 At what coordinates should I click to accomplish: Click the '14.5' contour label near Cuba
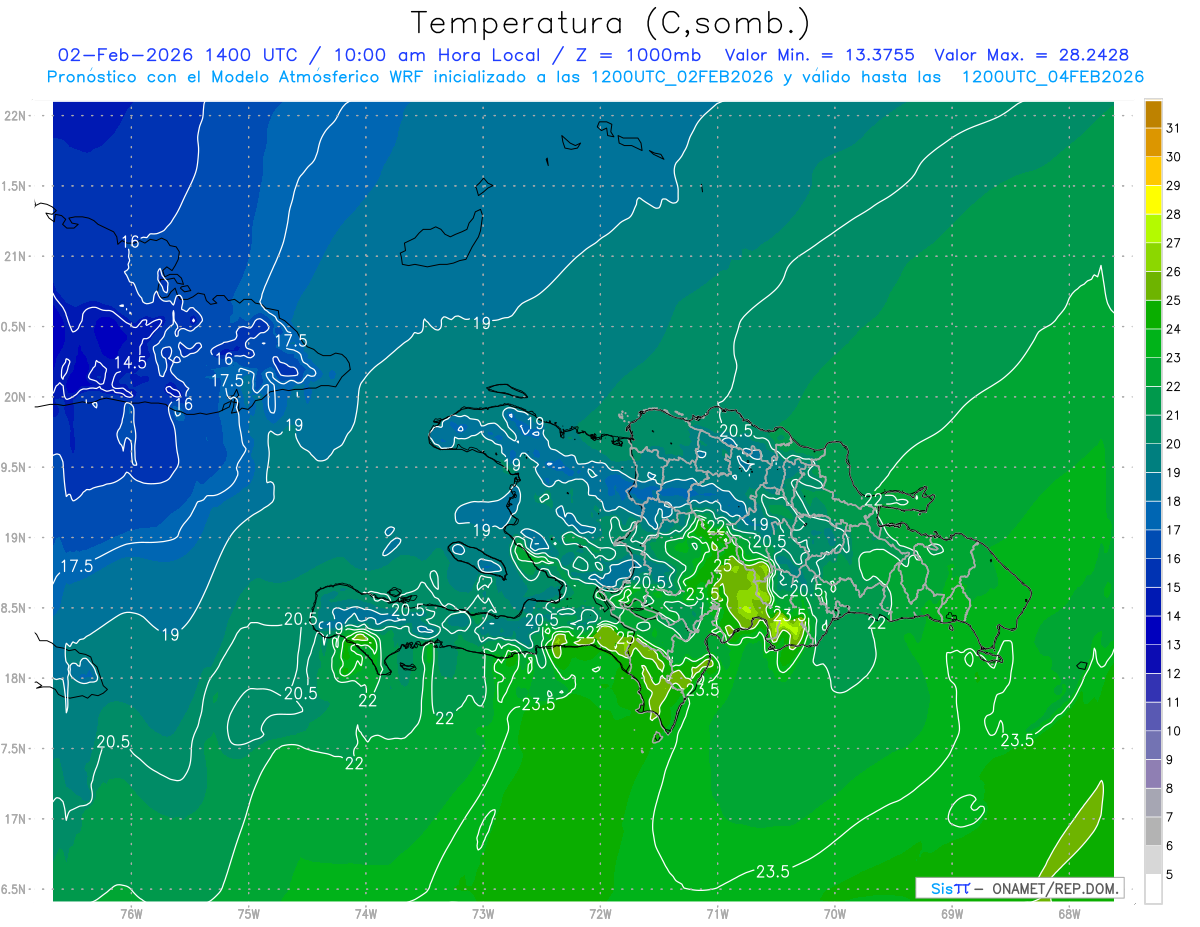[130, 362]
